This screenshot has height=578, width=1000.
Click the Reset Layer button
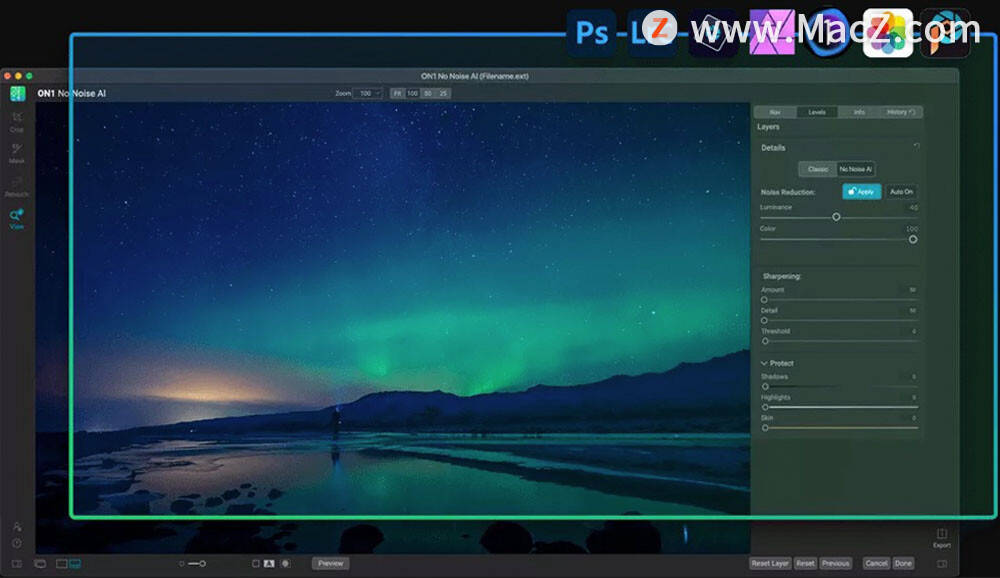click(770, 563)
